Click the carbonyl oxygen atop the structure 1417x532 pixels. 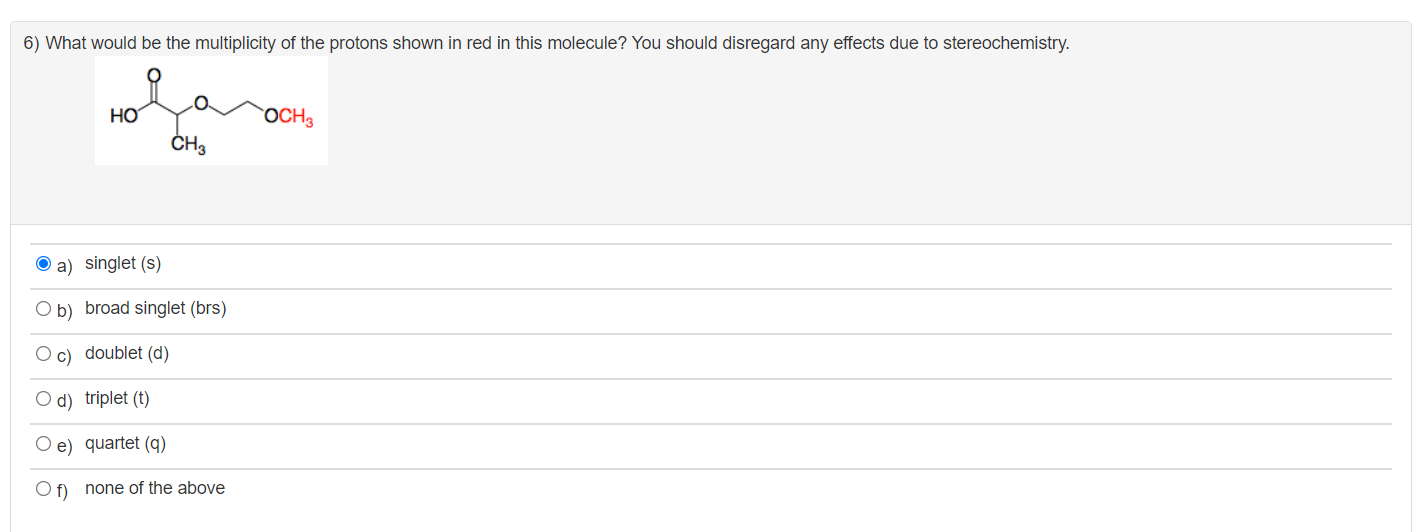(153, 74)
